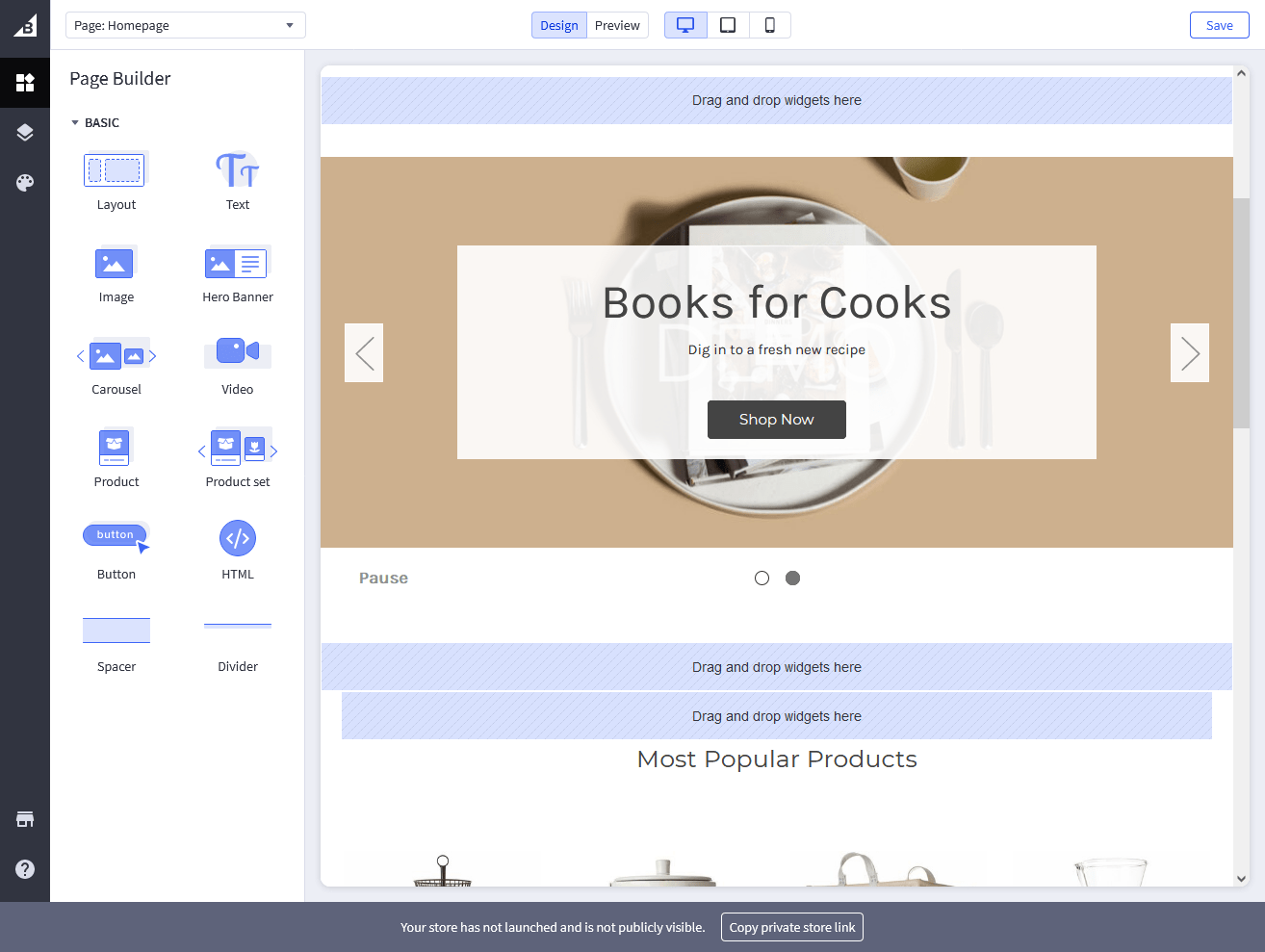Click the Save button

pos(1219,25)
